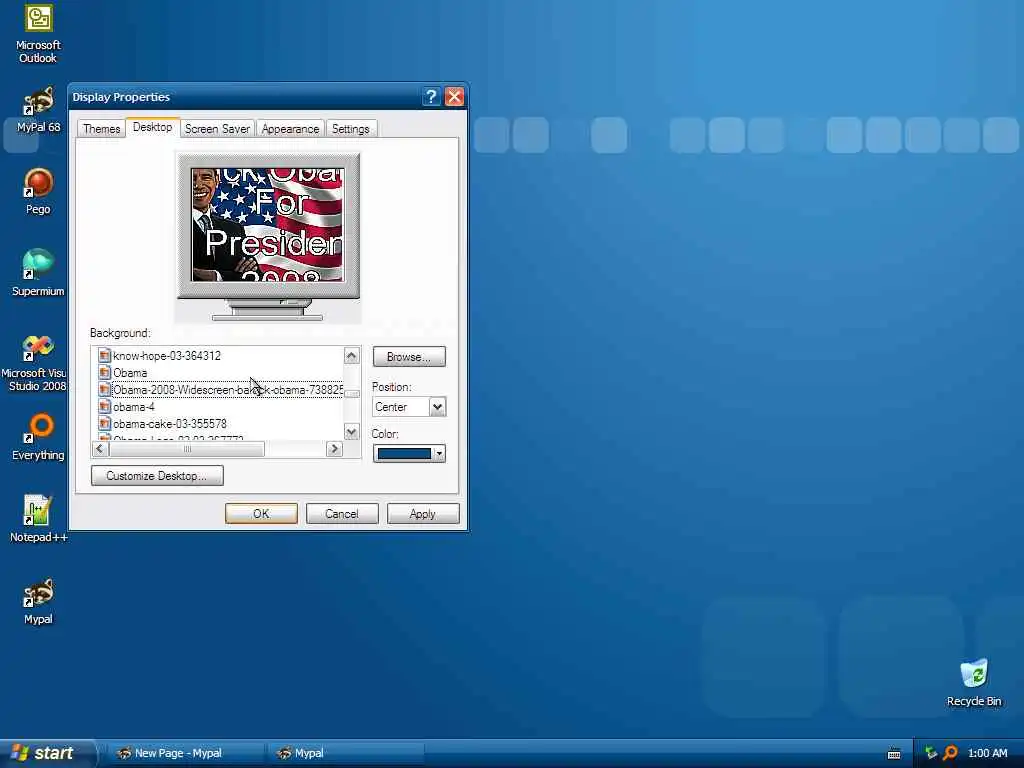The width and height of the screenshot is (1024, 768).
Task: Click Customize Desktop... button
Action: [157, 475]
